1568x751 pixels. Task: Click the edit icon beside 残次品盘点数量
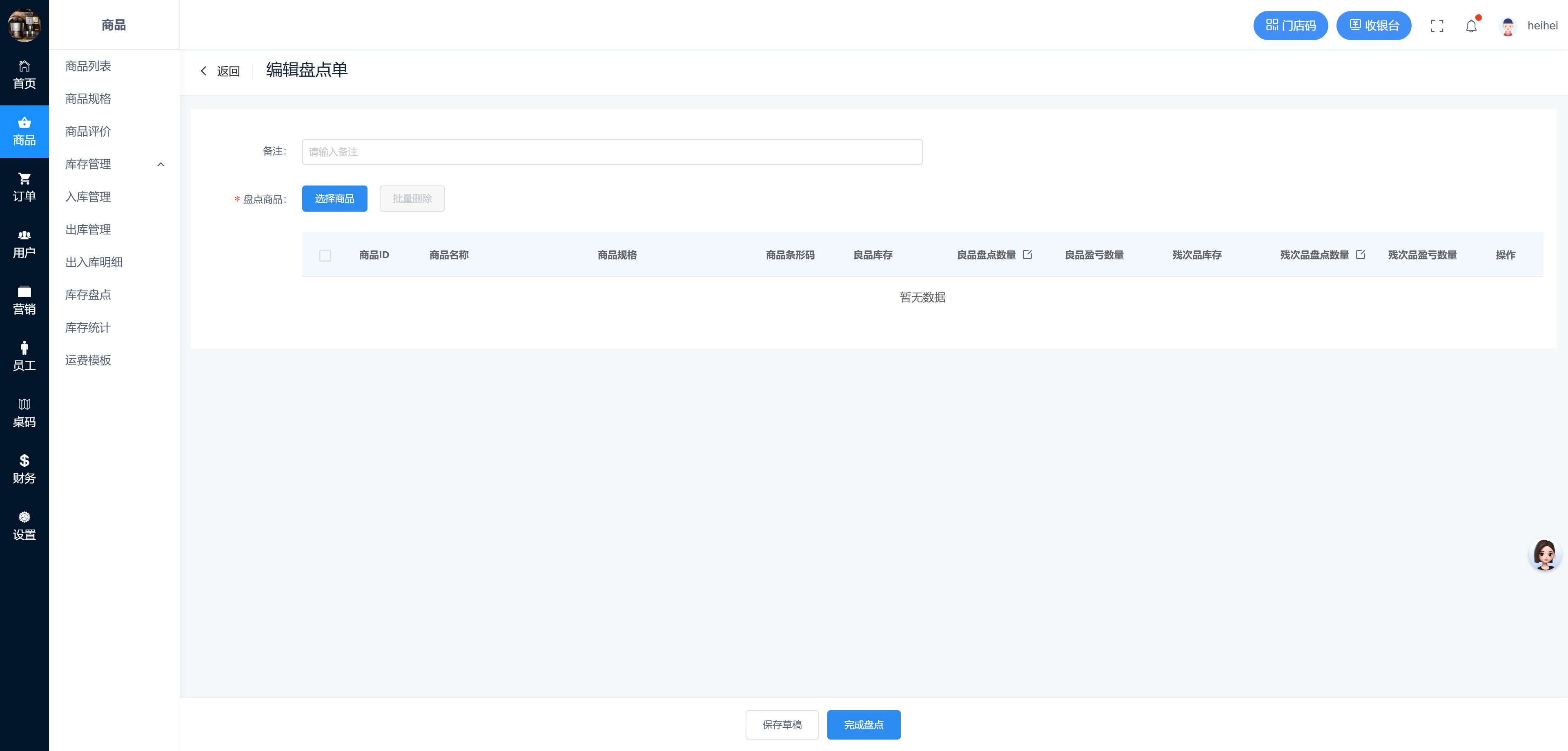click(1361, 255)
